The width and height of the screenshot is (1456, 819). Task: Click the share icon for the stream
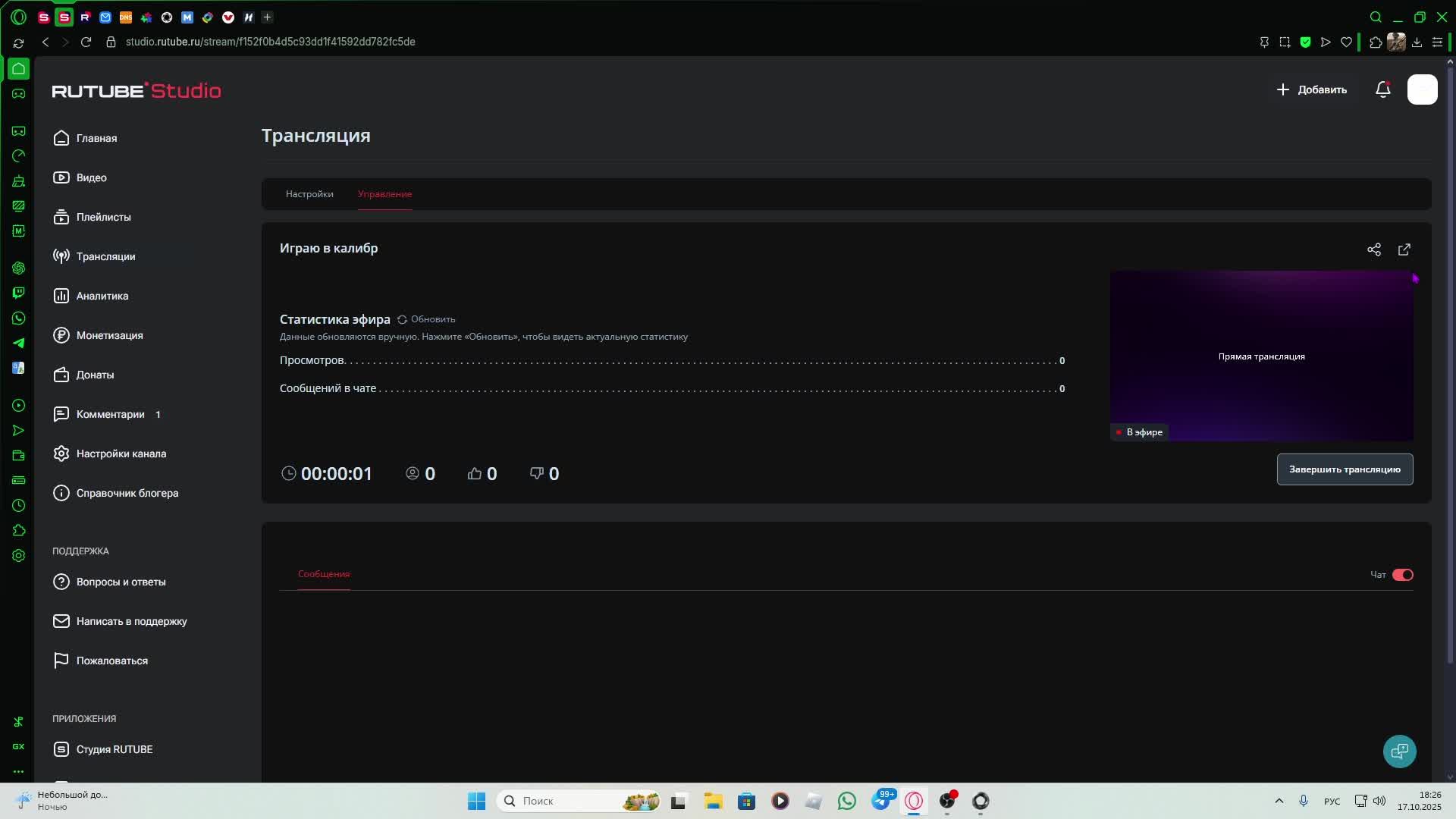(x=1373, y=249)
